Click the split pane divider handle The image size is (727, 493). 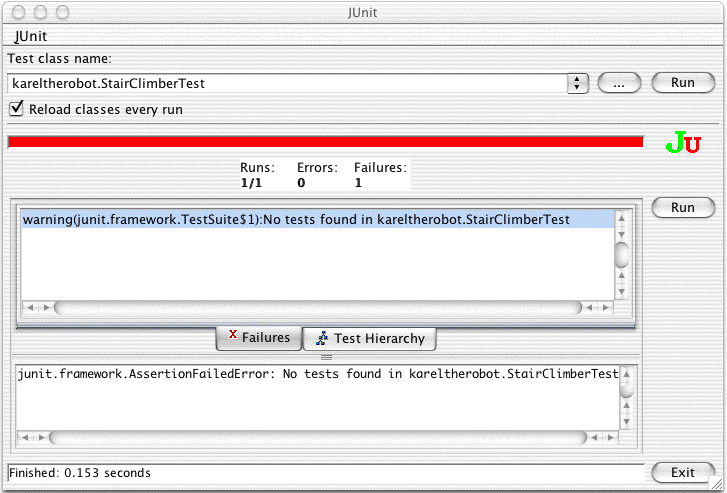tap(325, 356)
